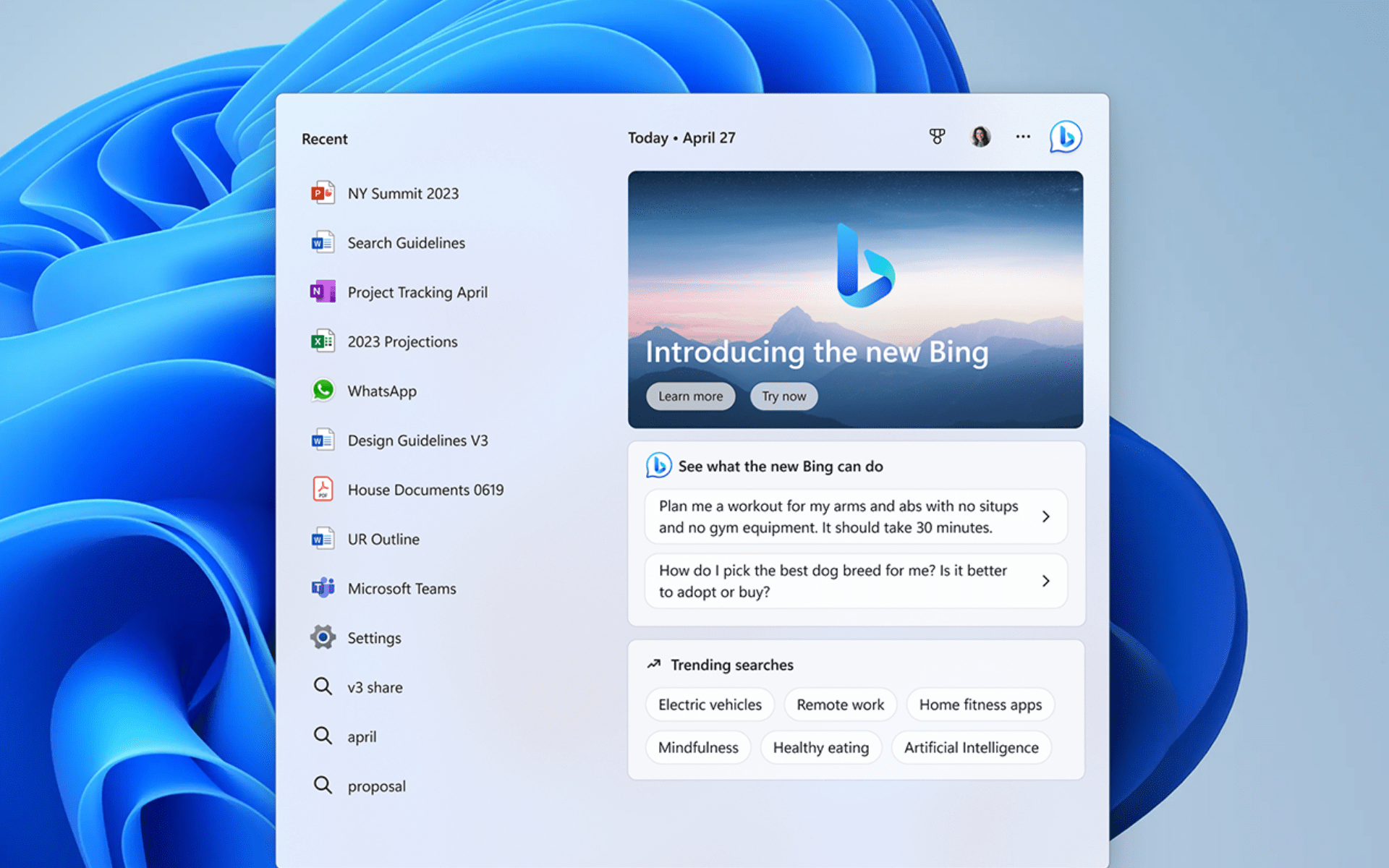Open the Microsoft Rewards trophy icon

click(937, 137)
